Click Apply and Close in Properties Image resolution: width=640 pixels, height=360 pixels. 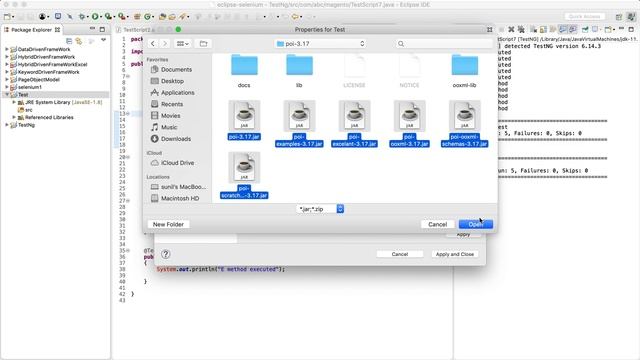pos(455,254)
